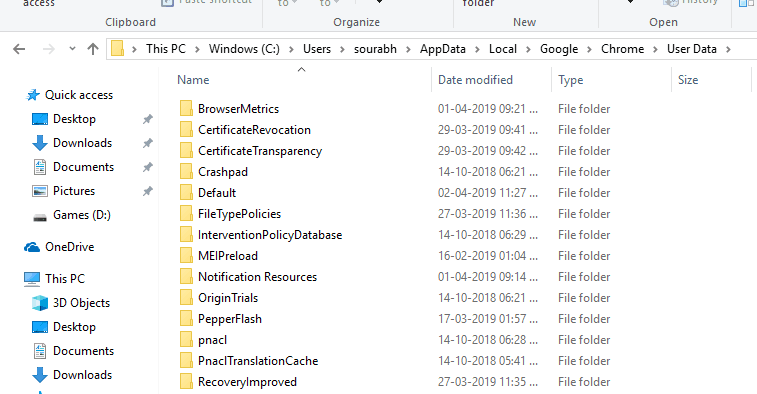Expand chevron after Local breadcrumb
This screenshot has height=394, width=757.
point(528,49)
